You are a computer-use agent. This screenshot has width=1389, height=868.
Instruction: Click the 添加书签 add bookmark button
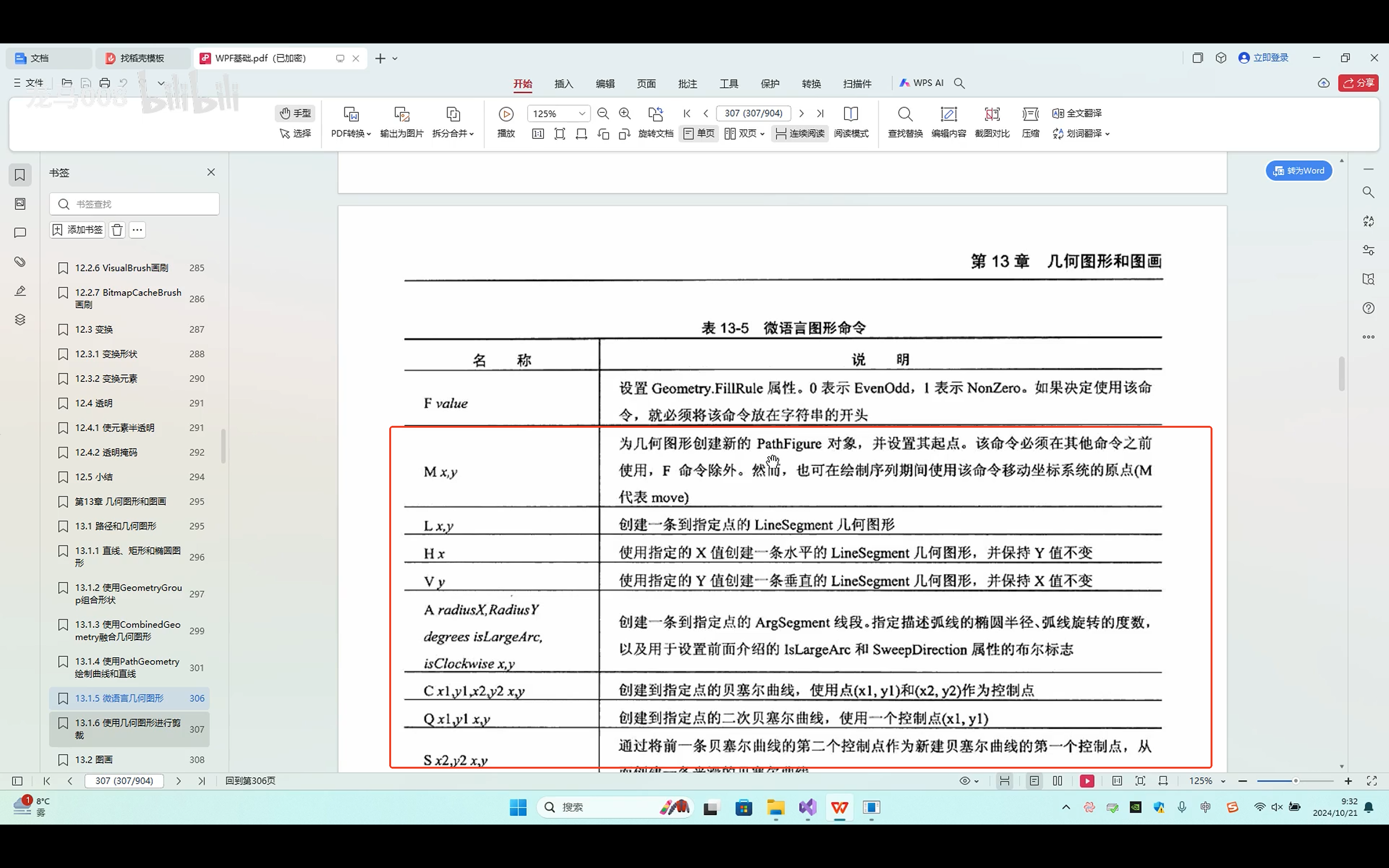(76, 229)
